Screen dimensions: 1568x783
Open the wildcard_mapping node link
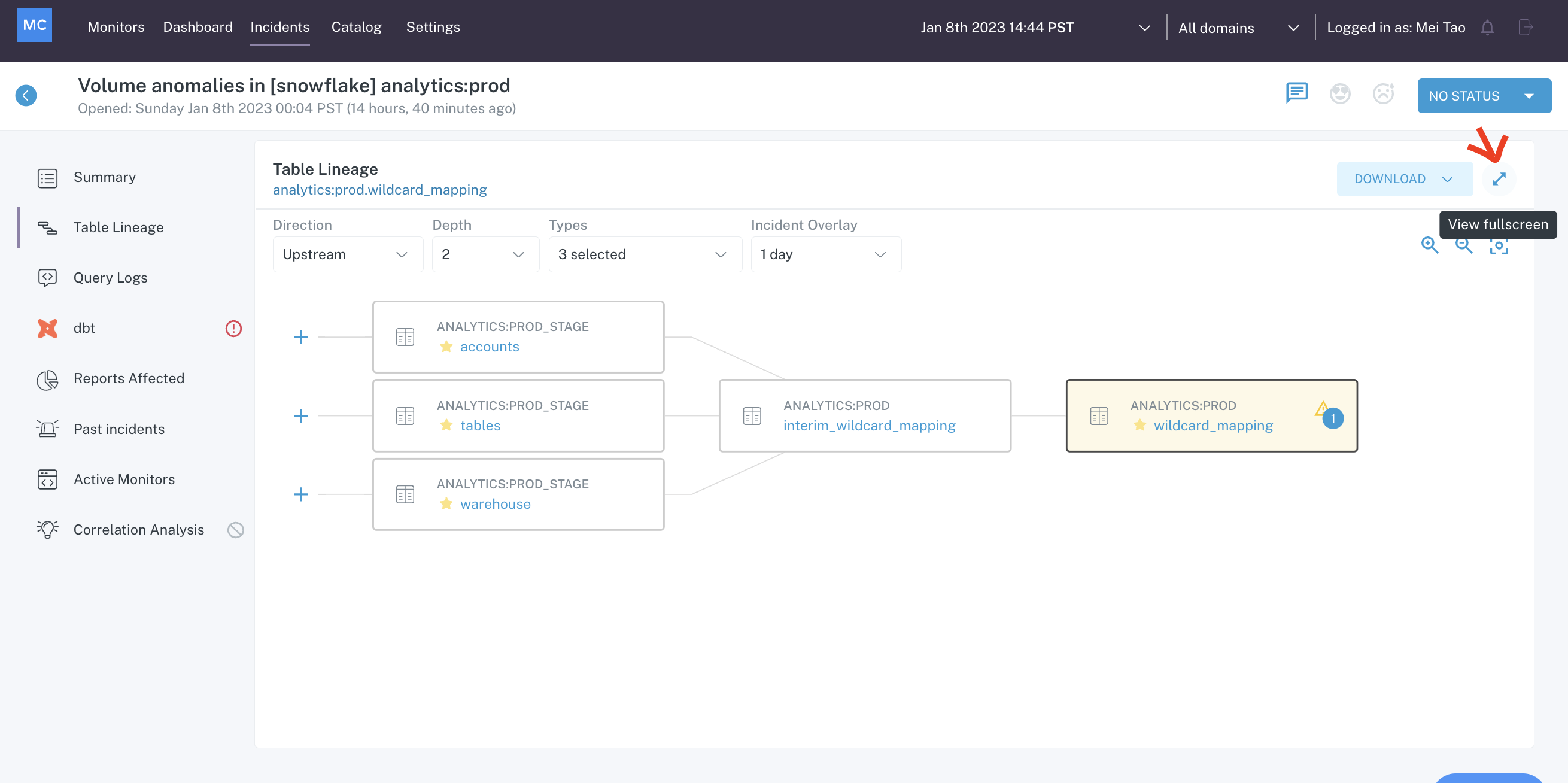[1213, 425]
